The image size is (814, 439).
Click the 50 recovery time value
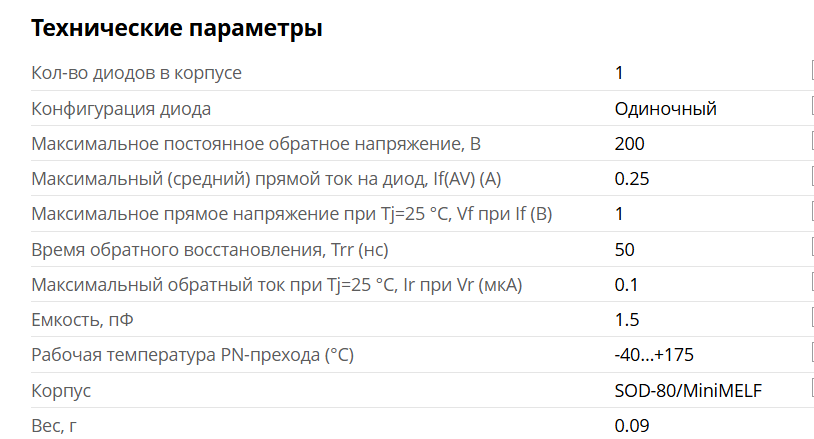point(624,250)
